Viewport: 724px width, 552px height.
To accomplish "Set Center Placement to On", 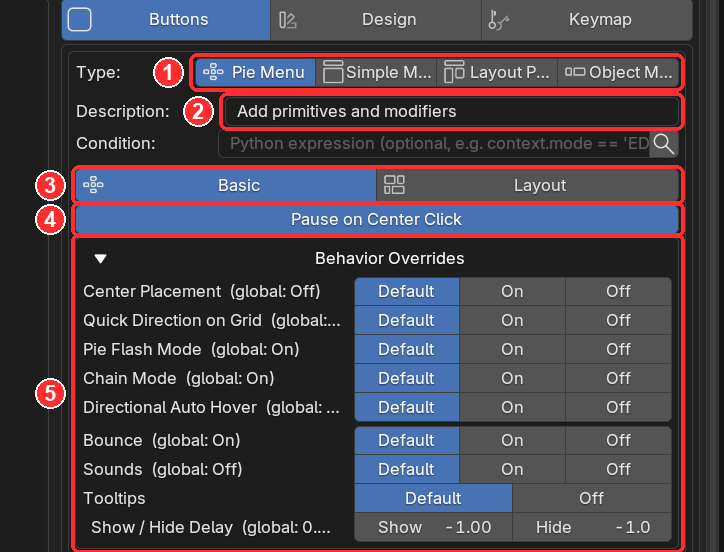I will click(512, 291).
